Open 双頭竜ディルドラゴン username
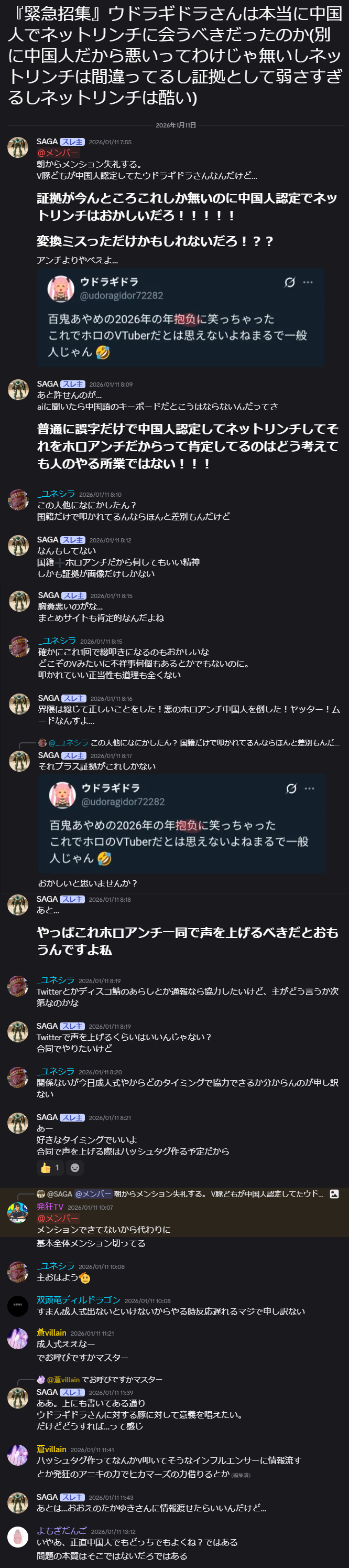 (x=79, y=1299)
